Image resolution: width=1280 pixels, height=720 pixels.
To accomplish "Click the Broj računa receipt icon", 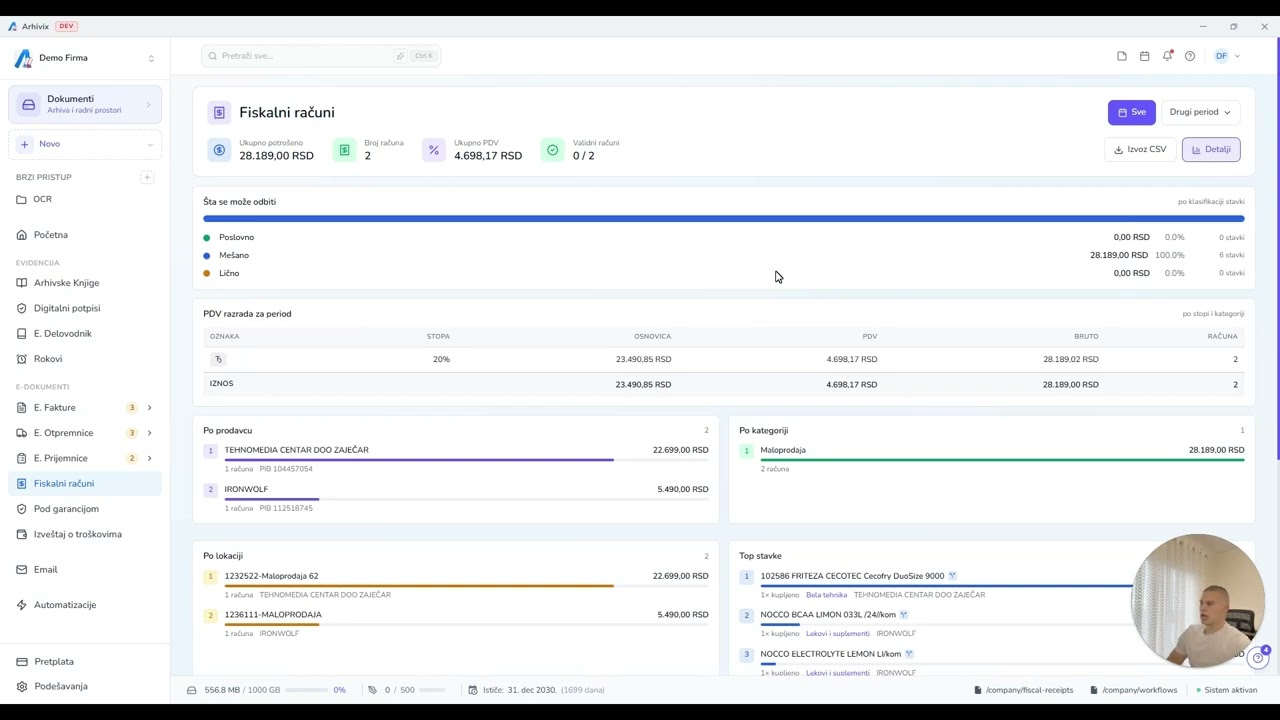I will coord(344,150).
